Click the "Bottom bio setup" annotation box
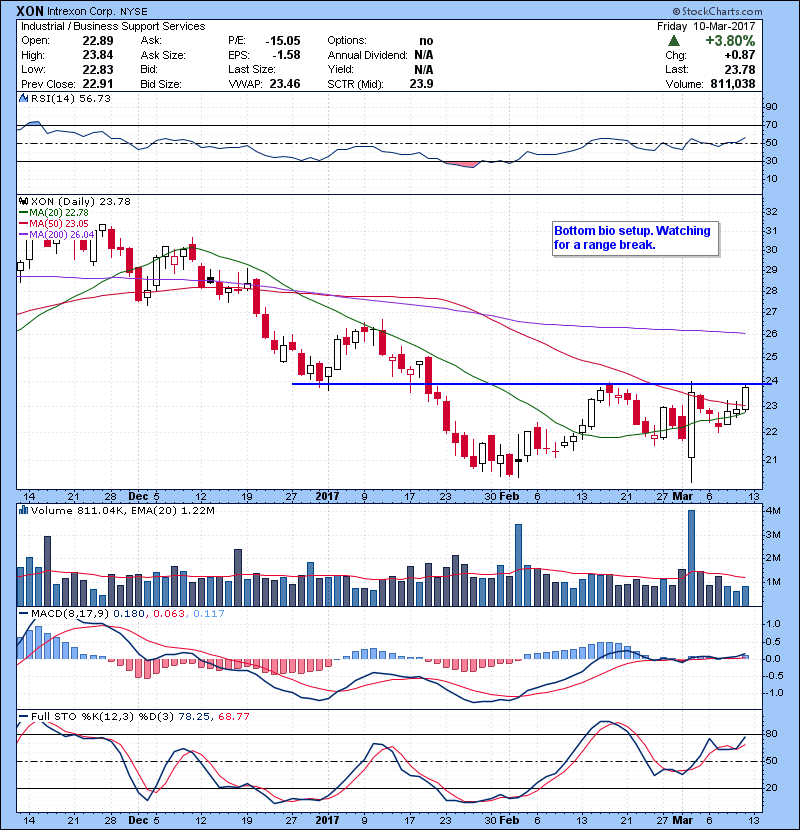 pos(635,238)
